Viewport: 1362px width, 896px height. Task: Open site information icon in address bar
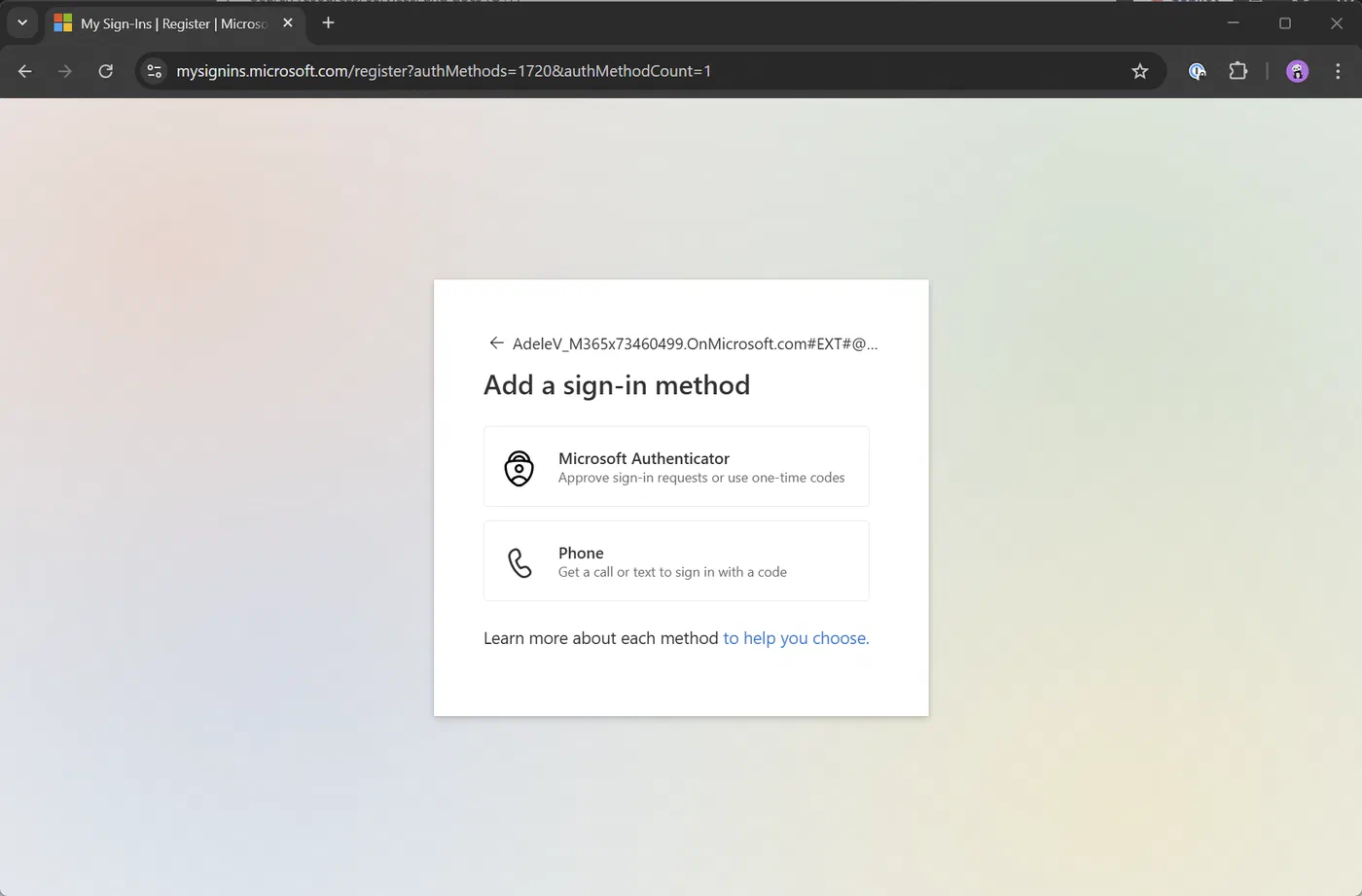tap(155, 71)
